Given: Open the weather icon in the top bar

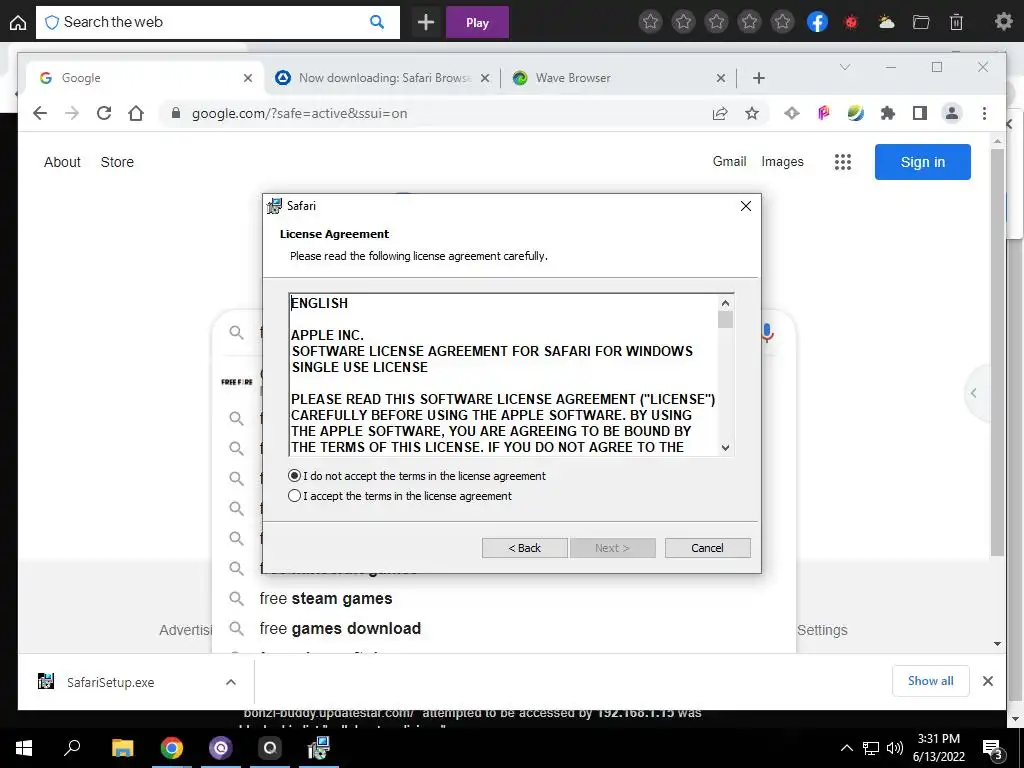Looking at the screenshot, I should pyautogui.click(x=886, y=23).
